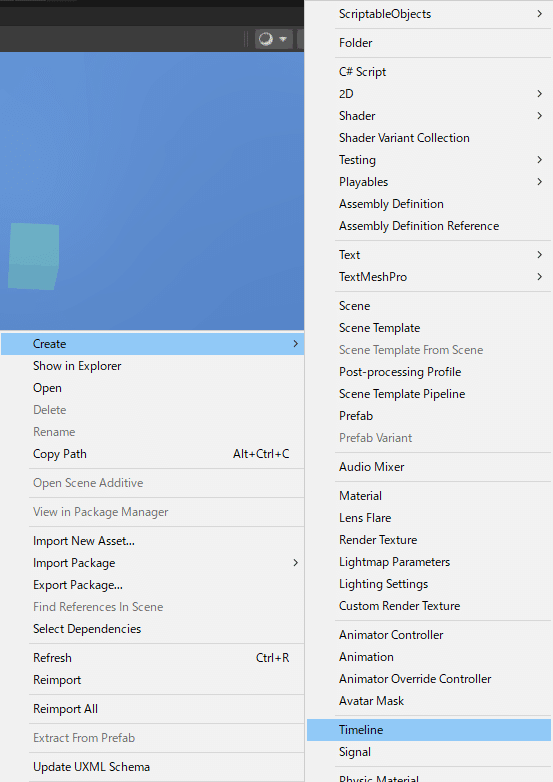Select the teal cube in the scene view
The width and height of the screenshot is (553, 782).
33,256
